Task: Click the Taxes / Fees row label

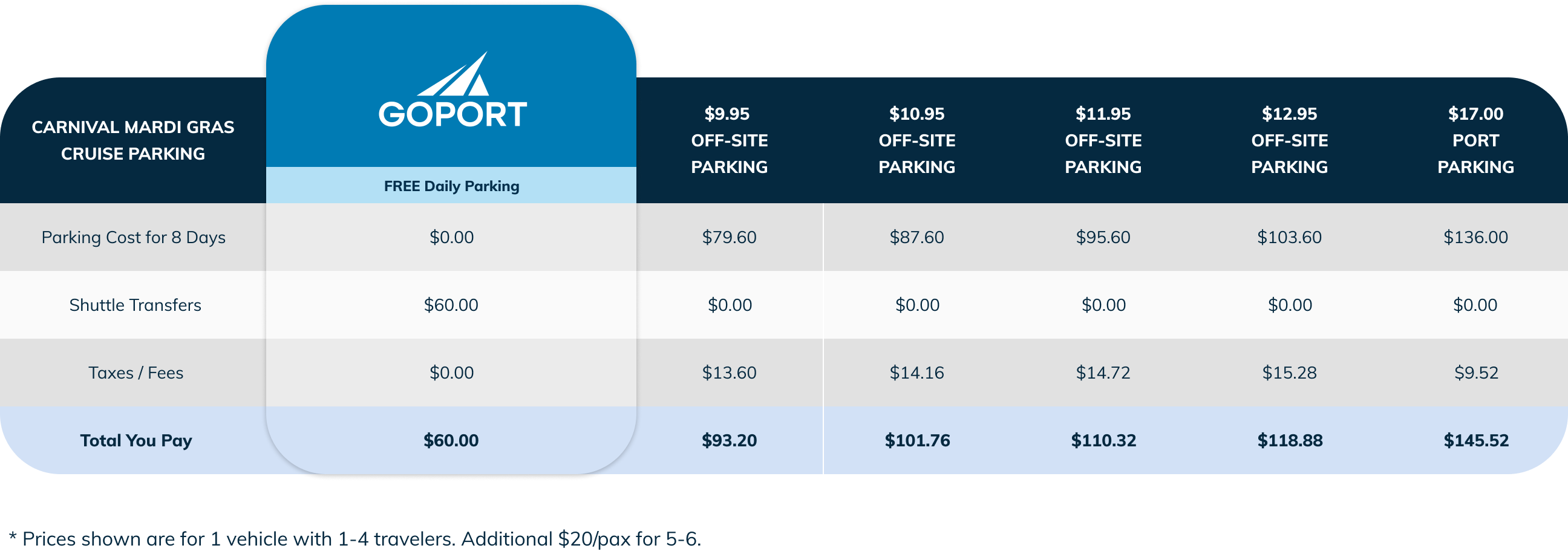Action: 136,372
